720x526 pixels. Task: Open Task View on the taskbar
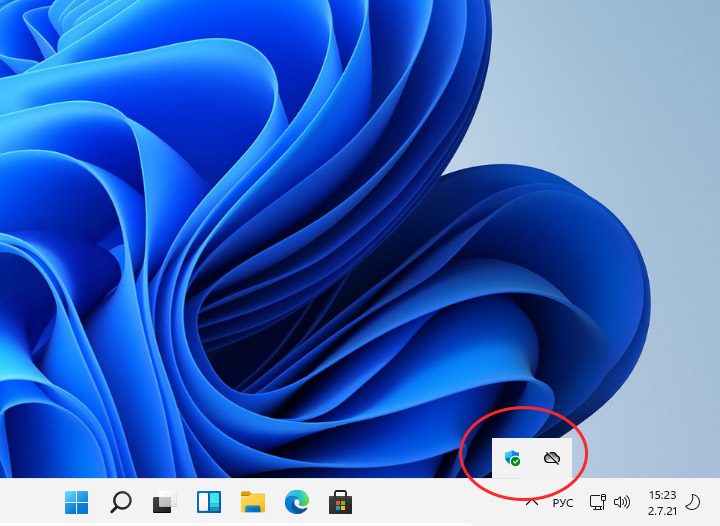point(164,502)
